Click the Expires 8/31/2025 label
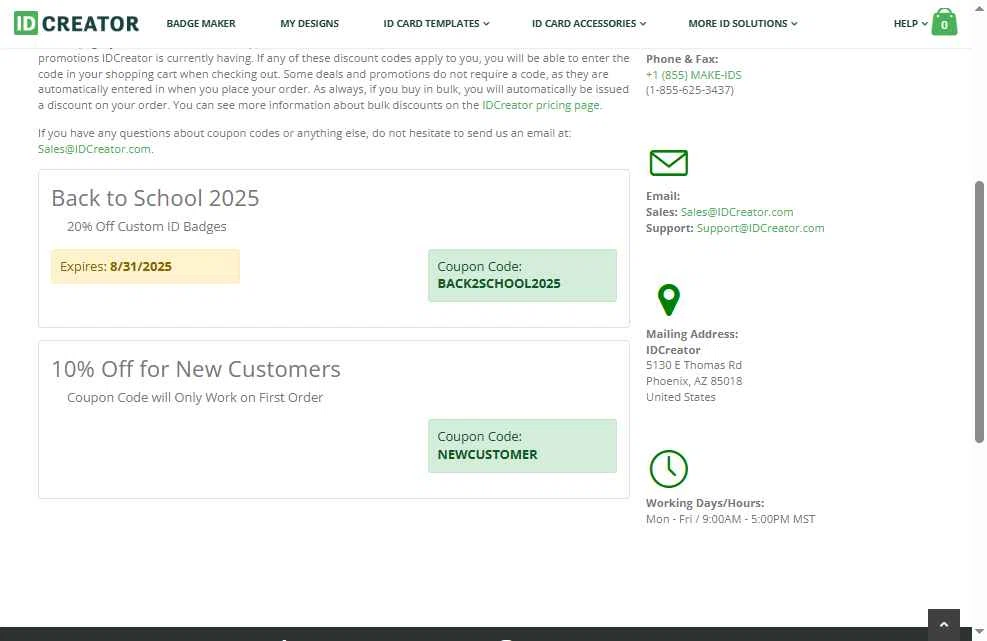 point(145,266)
